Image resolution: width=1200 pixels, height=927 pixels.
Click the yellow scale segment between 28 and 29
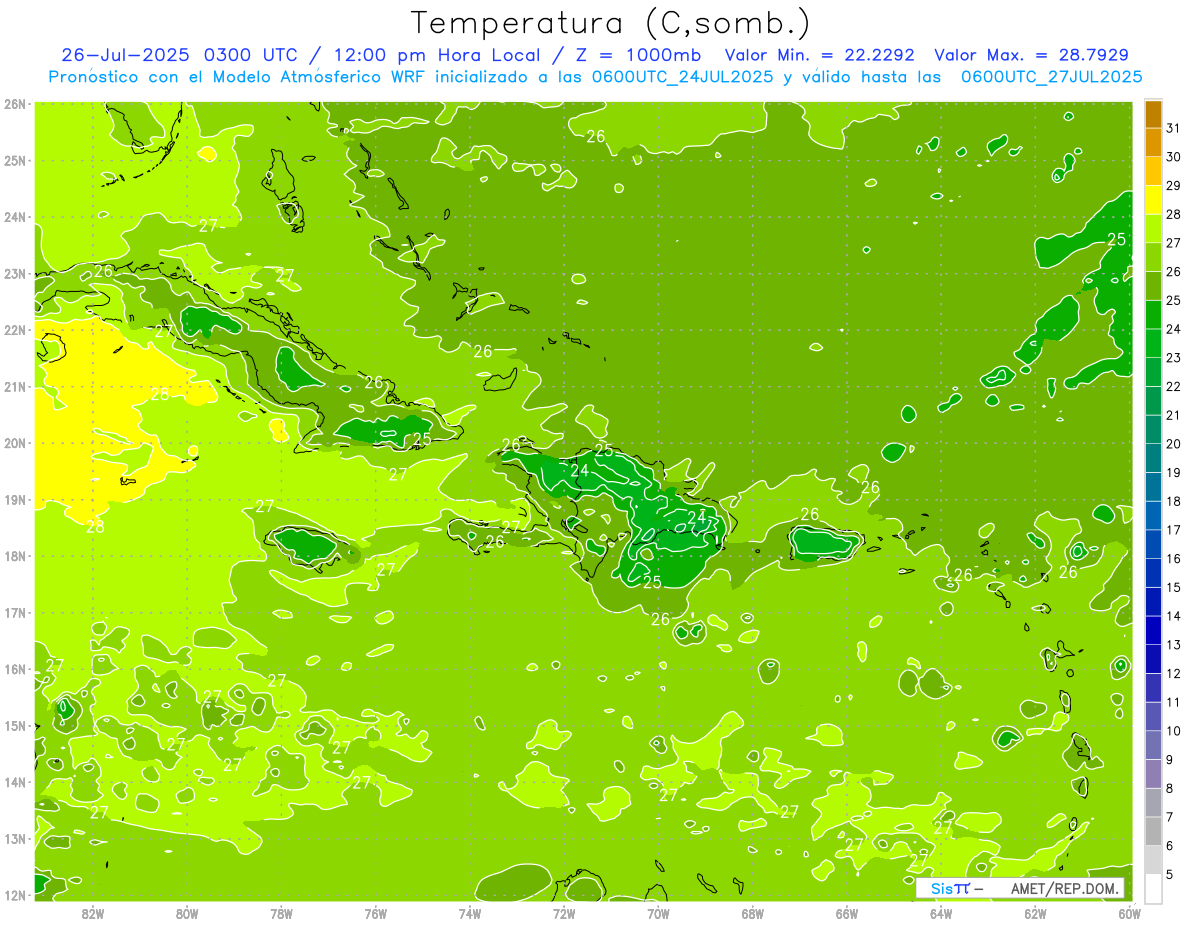click(1153, 200)
